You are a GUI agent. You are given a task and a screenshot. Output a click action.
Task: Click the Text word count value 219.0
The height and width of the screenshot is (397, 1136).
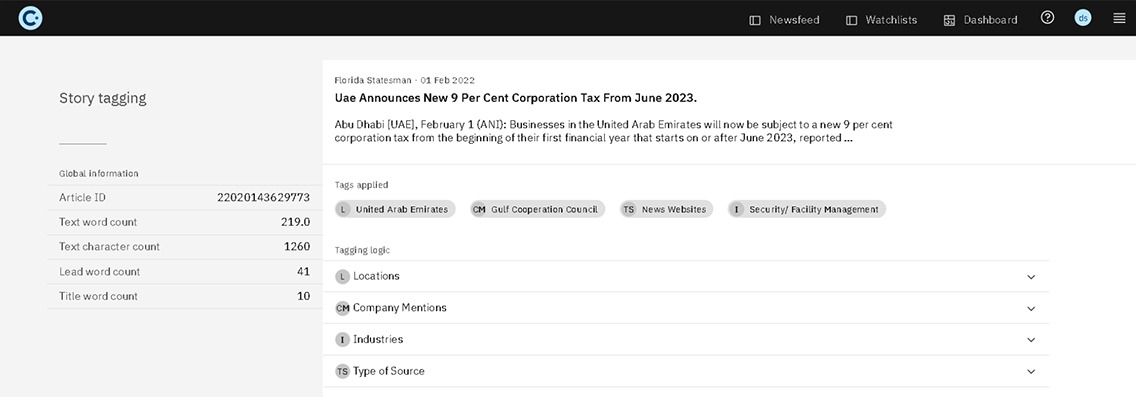[x=296, y=222]
